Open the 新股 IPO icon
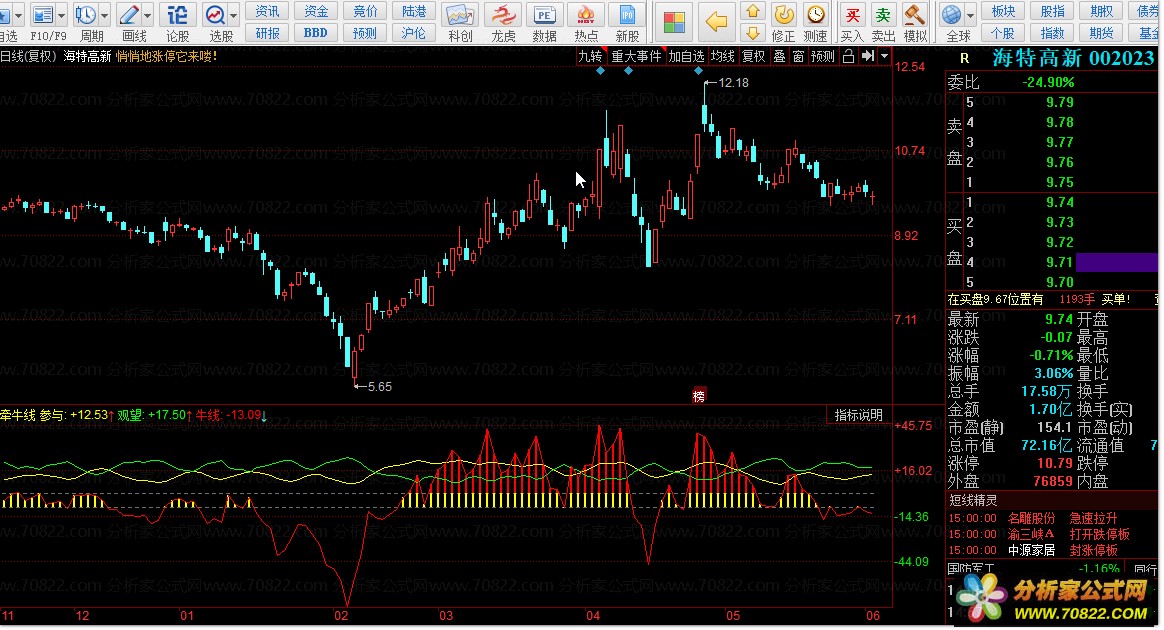1164x630 pixels. click(627, 15)
